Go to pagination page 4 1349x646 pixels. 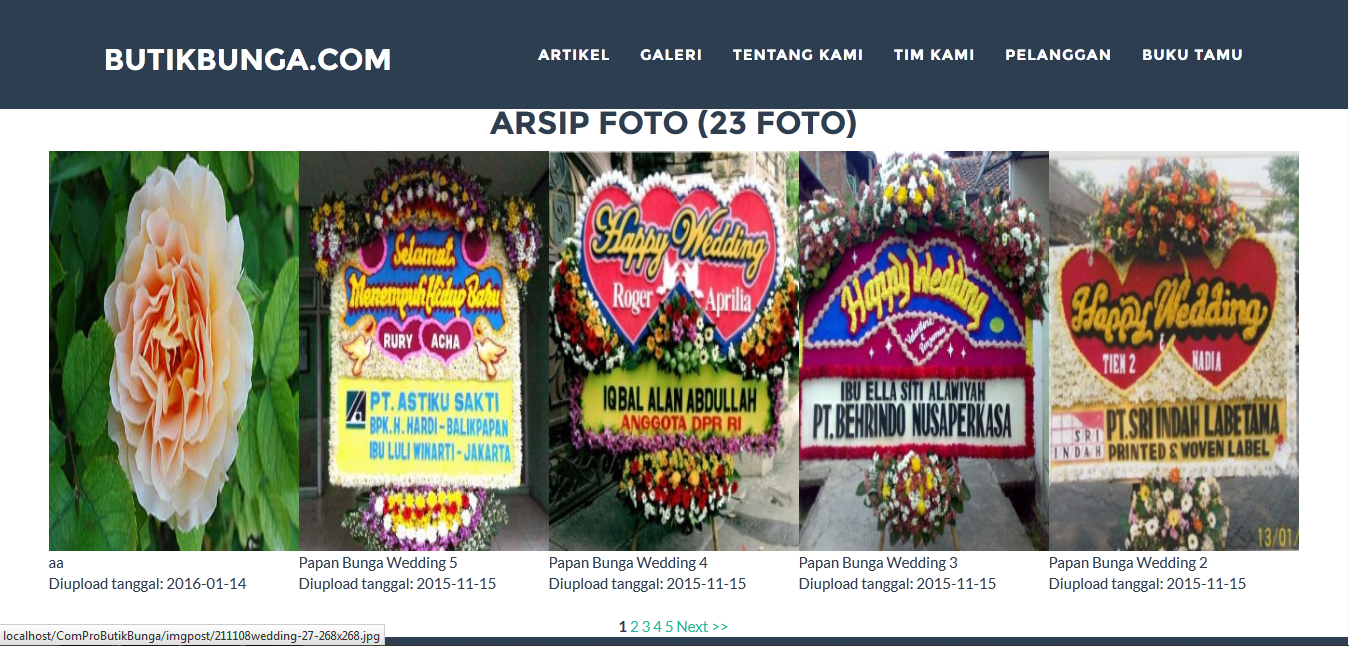coord(658,627)
